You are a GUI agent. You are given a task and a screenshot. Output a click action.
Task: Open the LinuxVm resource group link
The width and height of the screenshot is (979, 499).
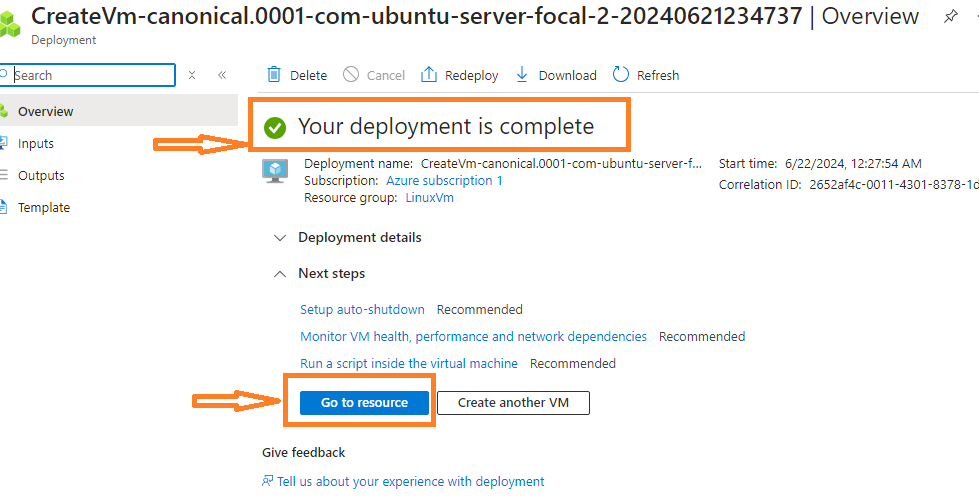429,198
